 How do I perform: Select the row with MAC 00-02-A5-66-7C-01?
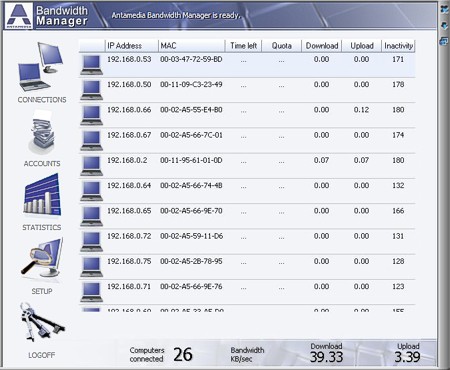(247, 141)
